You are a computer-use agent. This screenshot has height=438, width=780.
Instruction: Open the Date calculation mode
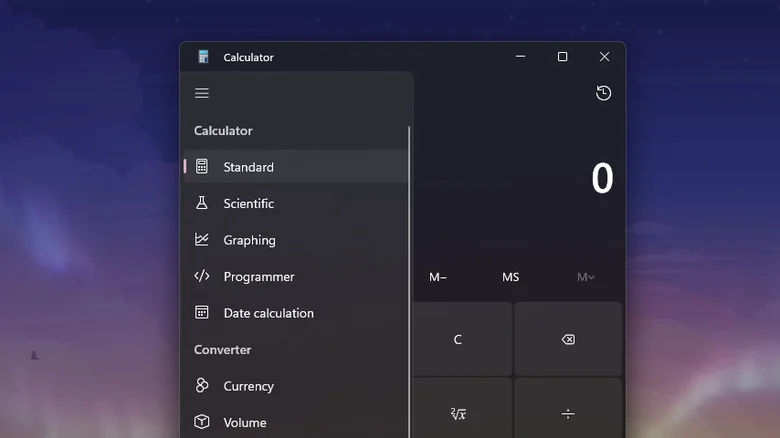tap(268, 313)
